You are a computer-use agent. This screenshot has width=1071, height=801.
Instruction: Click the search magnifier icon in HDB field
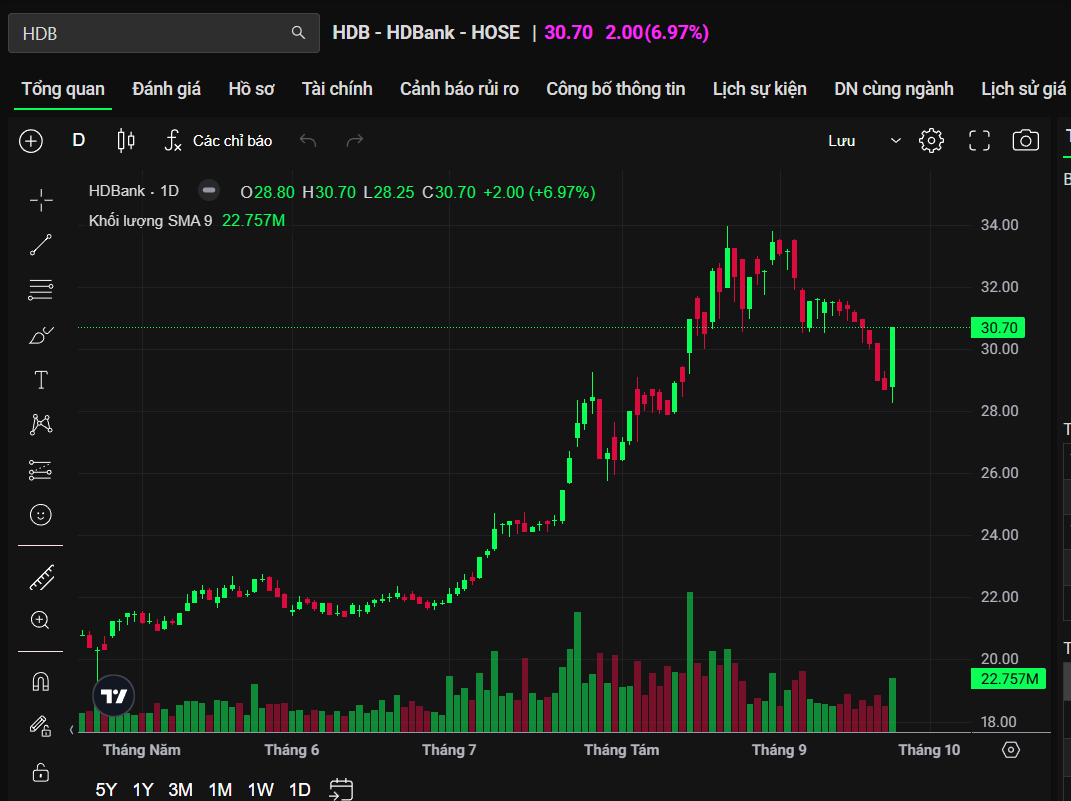298,33
